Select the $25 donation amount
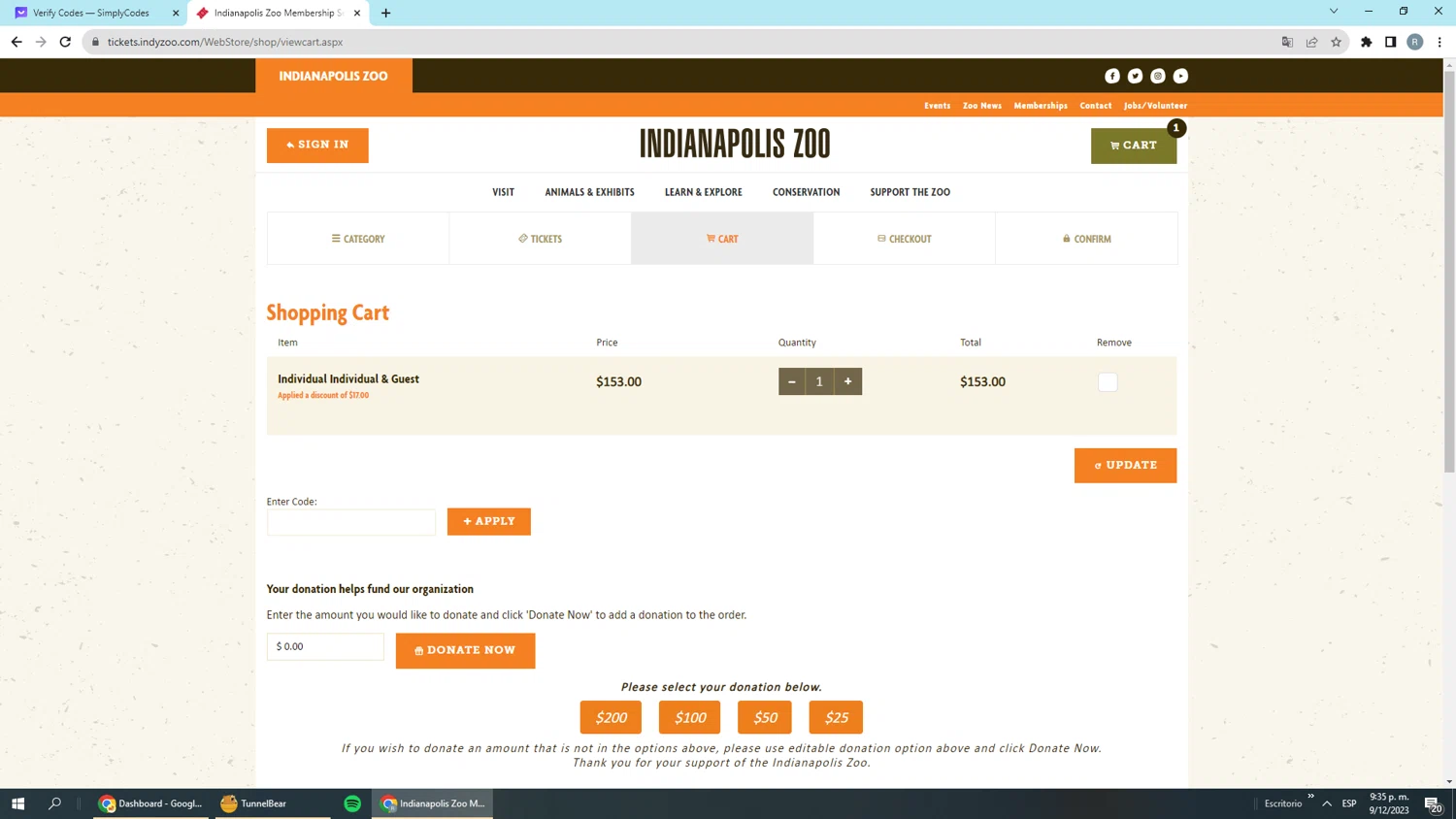Image resolution: width=1456 pixels, height=819 pixels. (836, 717)
